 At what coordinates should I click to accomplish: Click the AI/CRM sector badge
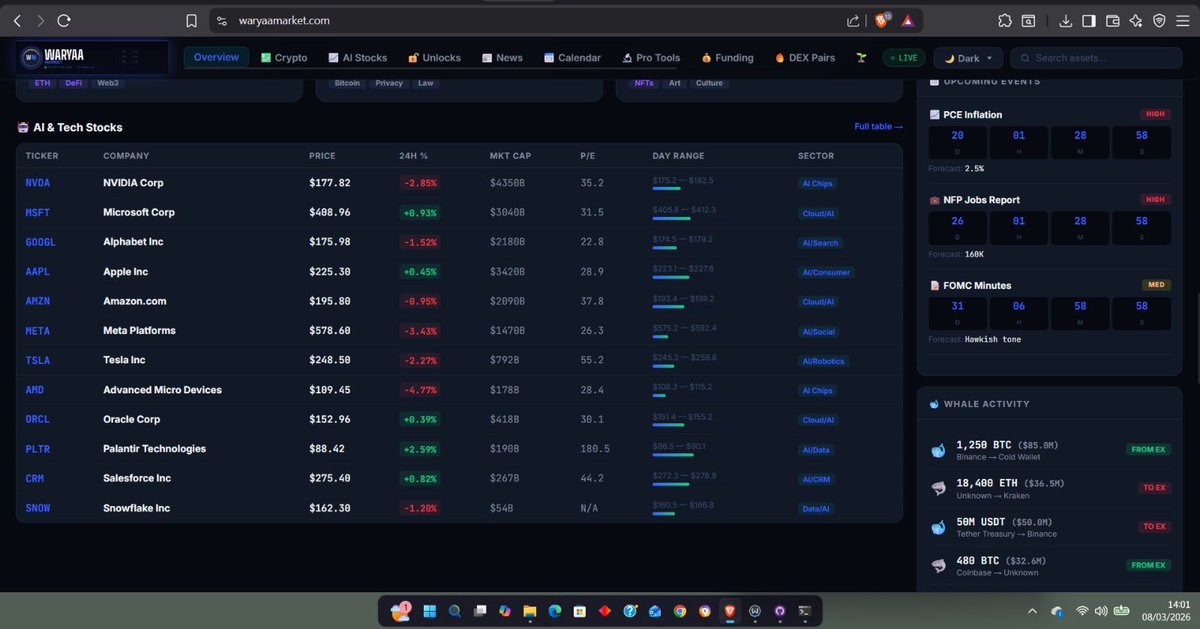click(817, 479)
